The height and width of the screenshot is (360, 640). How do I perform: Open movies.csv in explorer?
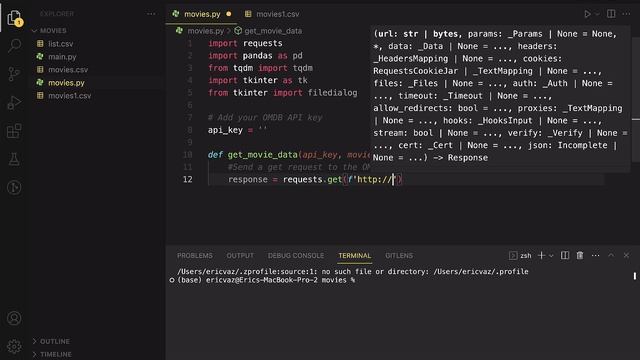[x=68, y=70]
